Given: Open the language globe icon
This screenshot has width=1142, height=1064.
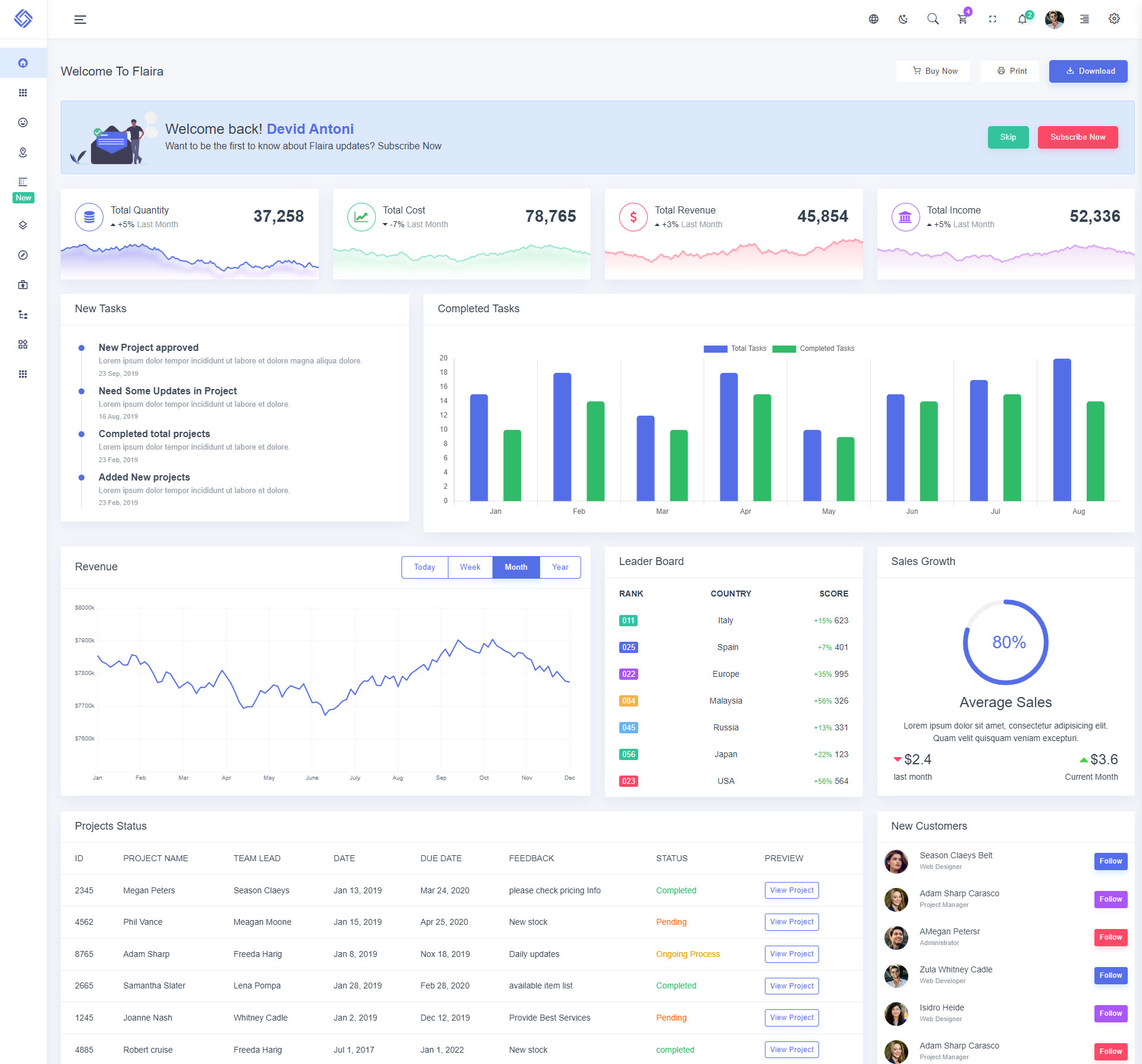Looking at the screenshot, I should point(873,19).
